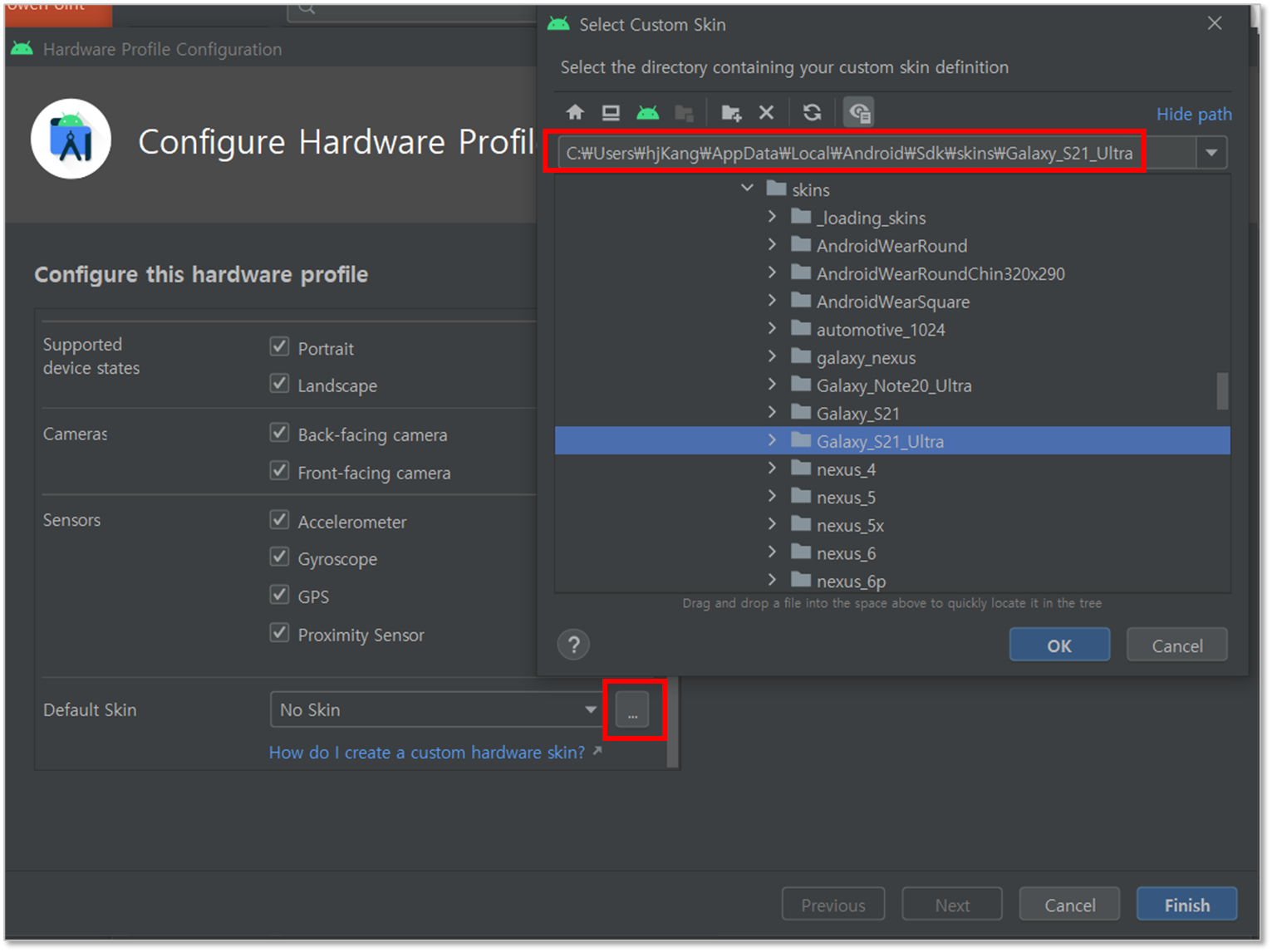Click the delete X toolbar icon

(766, 112)
